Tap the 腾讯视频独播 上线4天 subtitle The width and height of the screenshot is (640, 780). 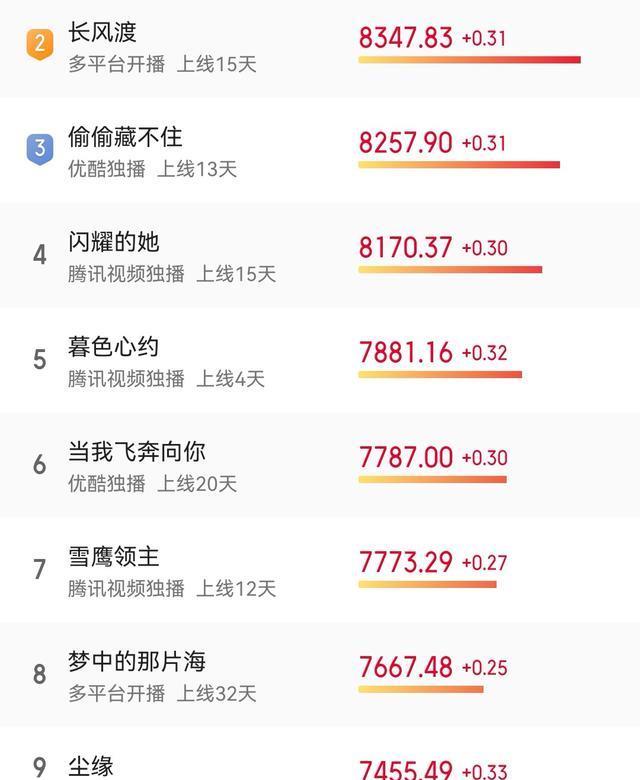[x=166, y=379]
